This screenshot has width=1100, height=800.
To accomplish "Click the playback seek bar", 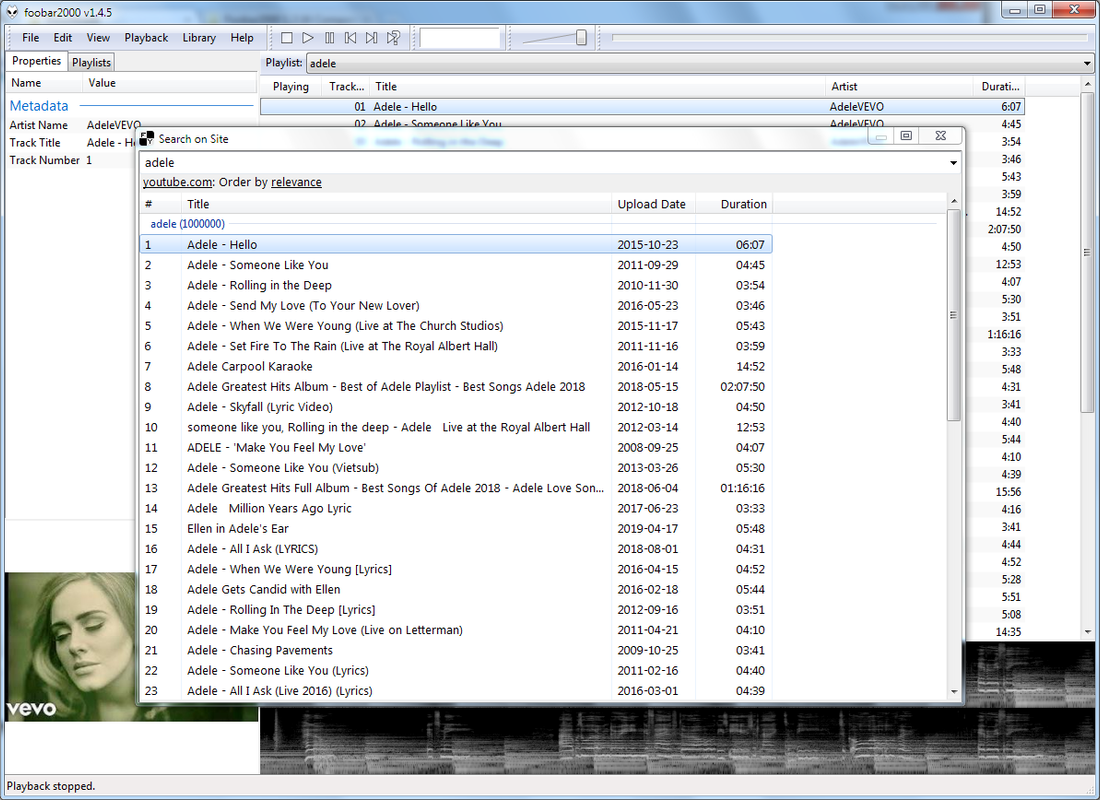I will coord(850,38).
